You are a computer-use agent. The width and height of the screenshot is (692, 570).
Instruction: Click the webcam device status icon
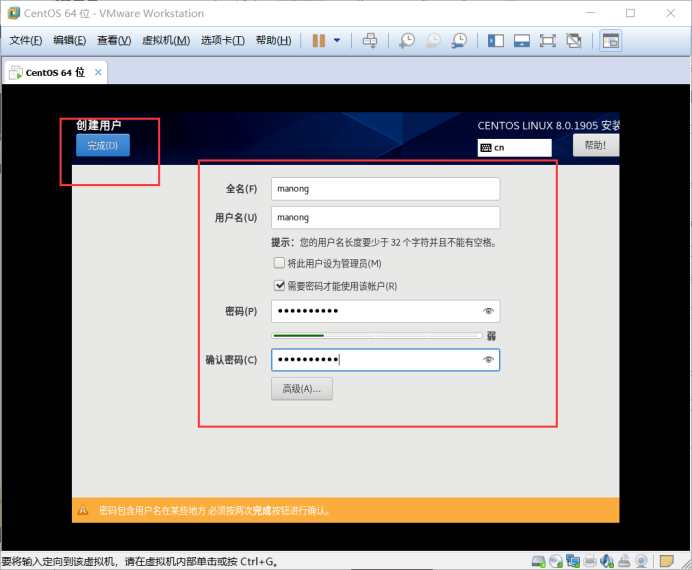tap(641, 561)
